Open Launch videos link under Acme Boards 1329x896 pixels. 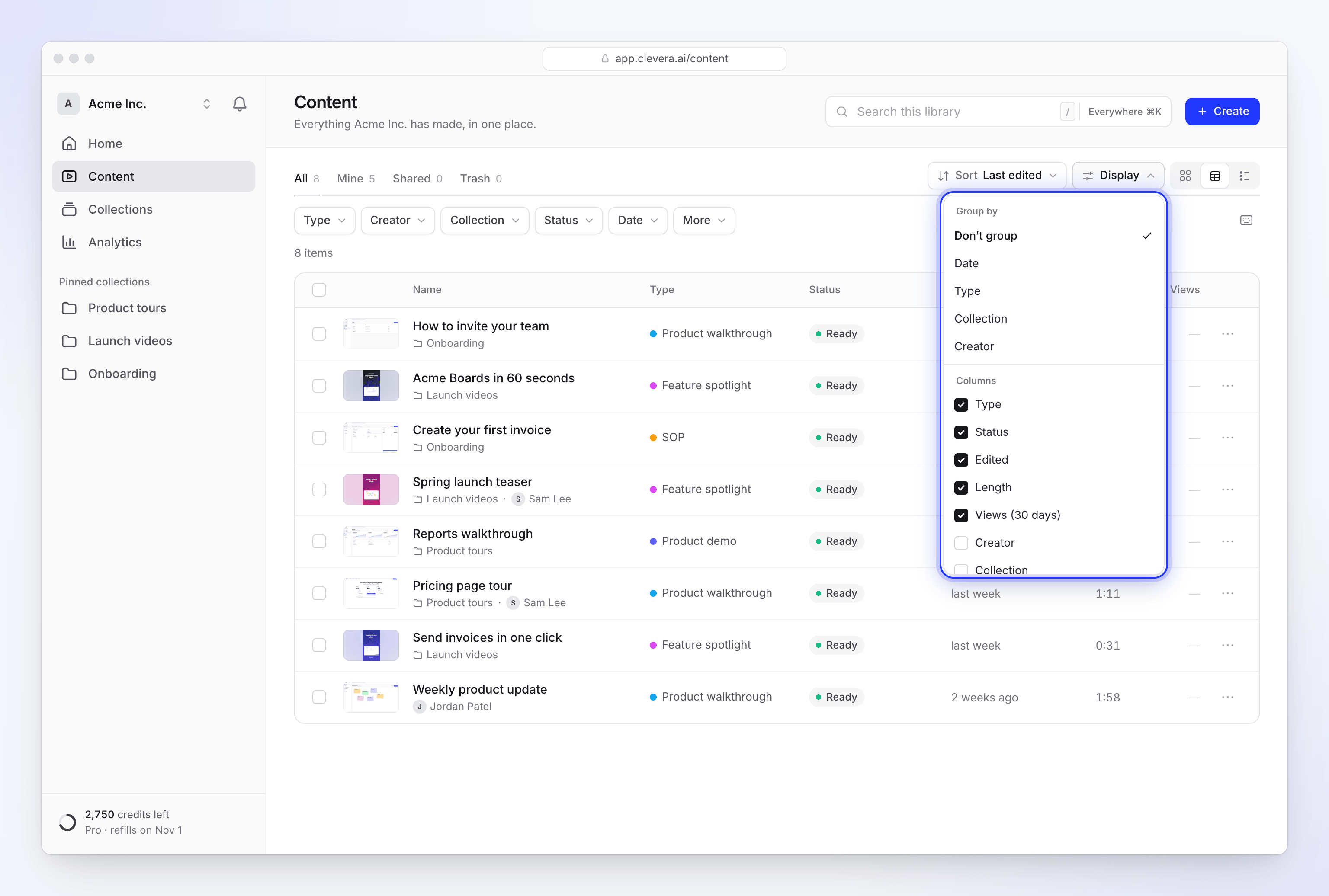[462, 395]
